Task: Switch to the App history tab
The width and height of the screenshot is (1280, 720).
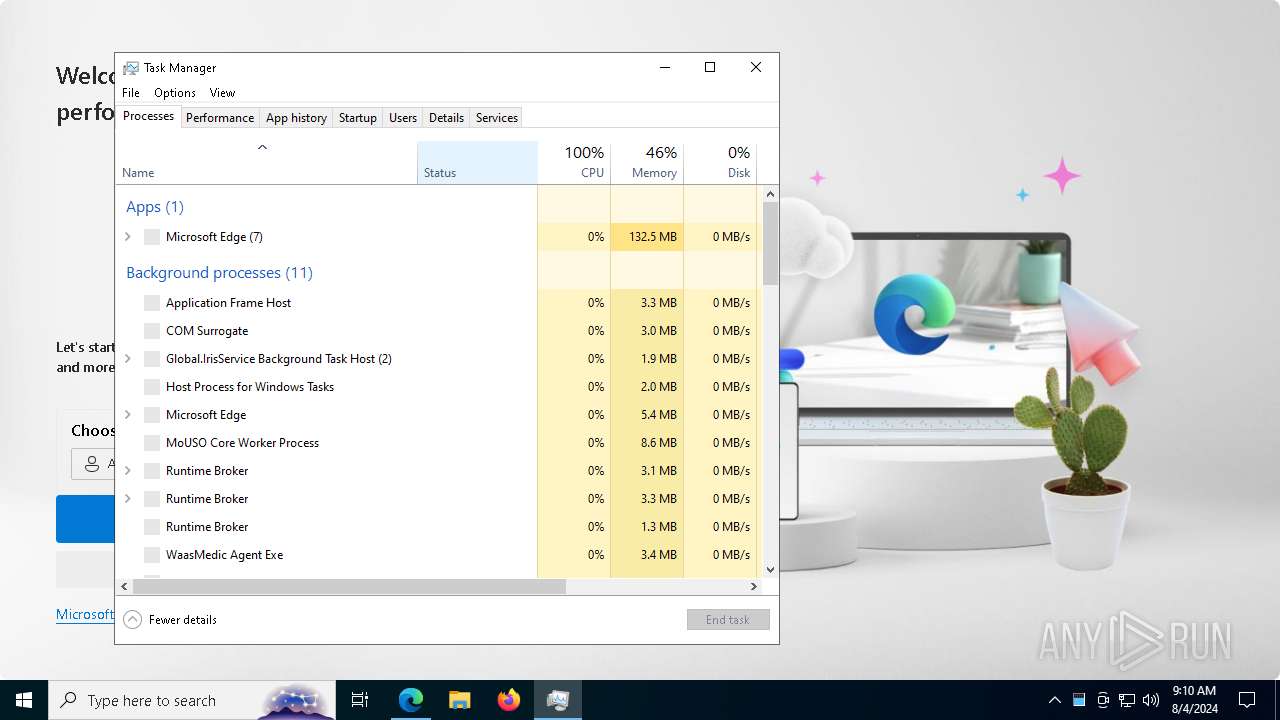Action: [x=296, y=118]
